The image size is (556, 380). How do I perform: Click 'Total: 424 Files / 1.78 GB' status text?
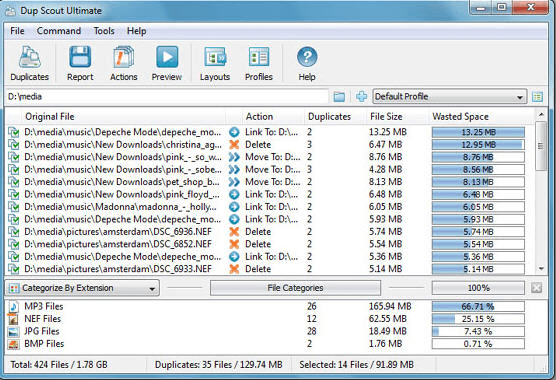59,365
